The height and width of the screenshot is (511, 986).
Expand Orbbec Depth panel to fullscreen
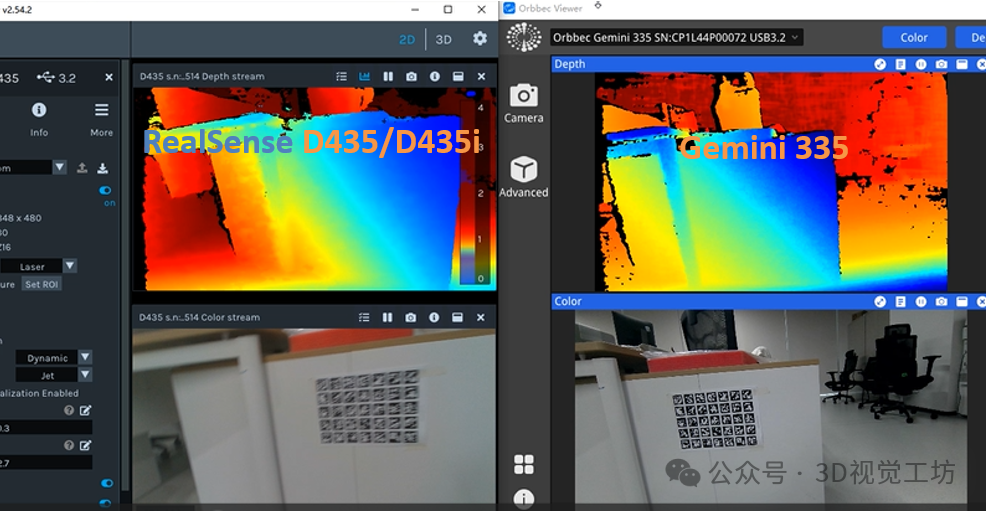(880, 64)
